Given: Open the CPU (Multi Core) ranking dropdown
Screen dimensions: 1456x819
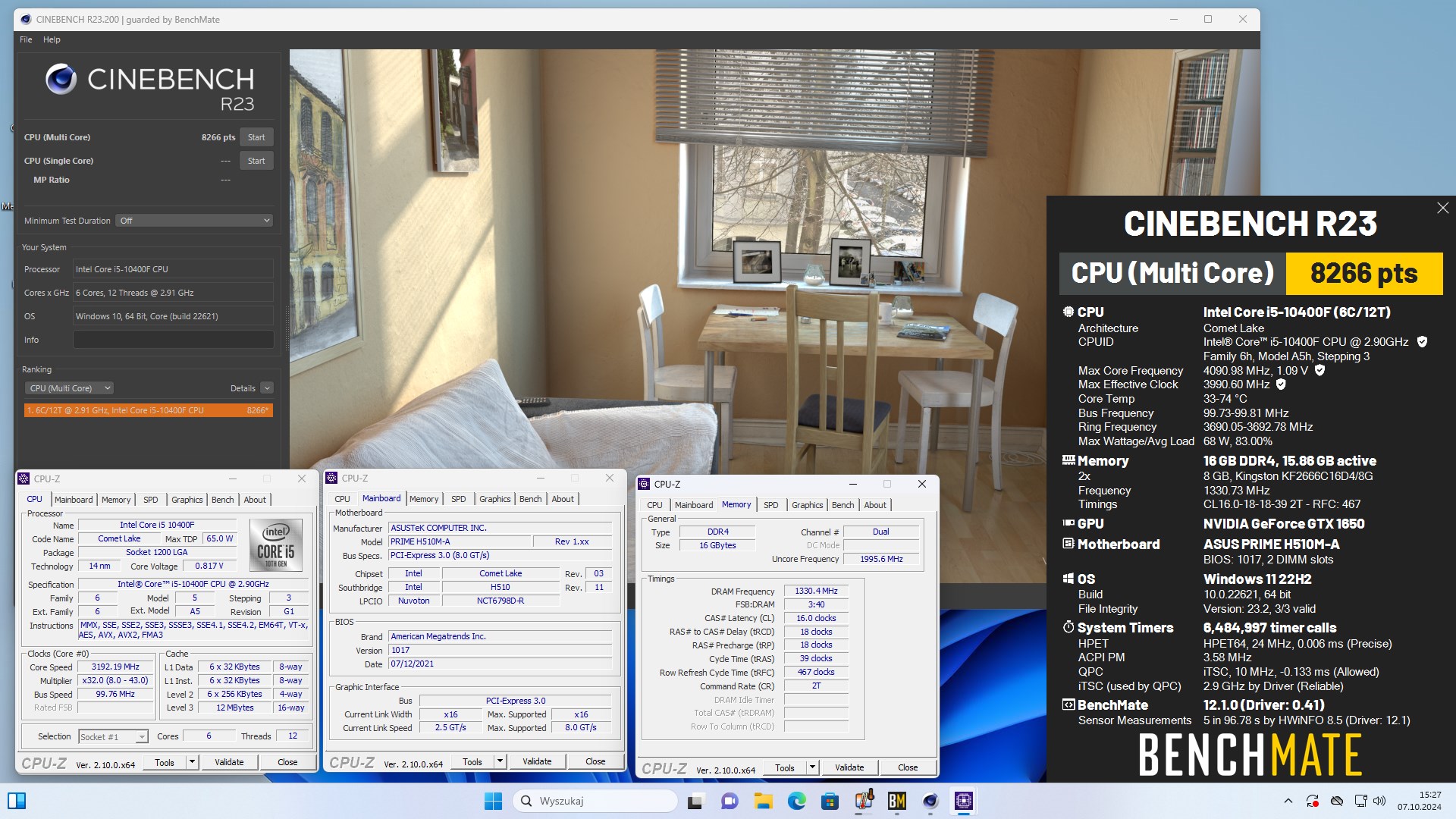Looking at the screenshot, I should tap(69, 388).
